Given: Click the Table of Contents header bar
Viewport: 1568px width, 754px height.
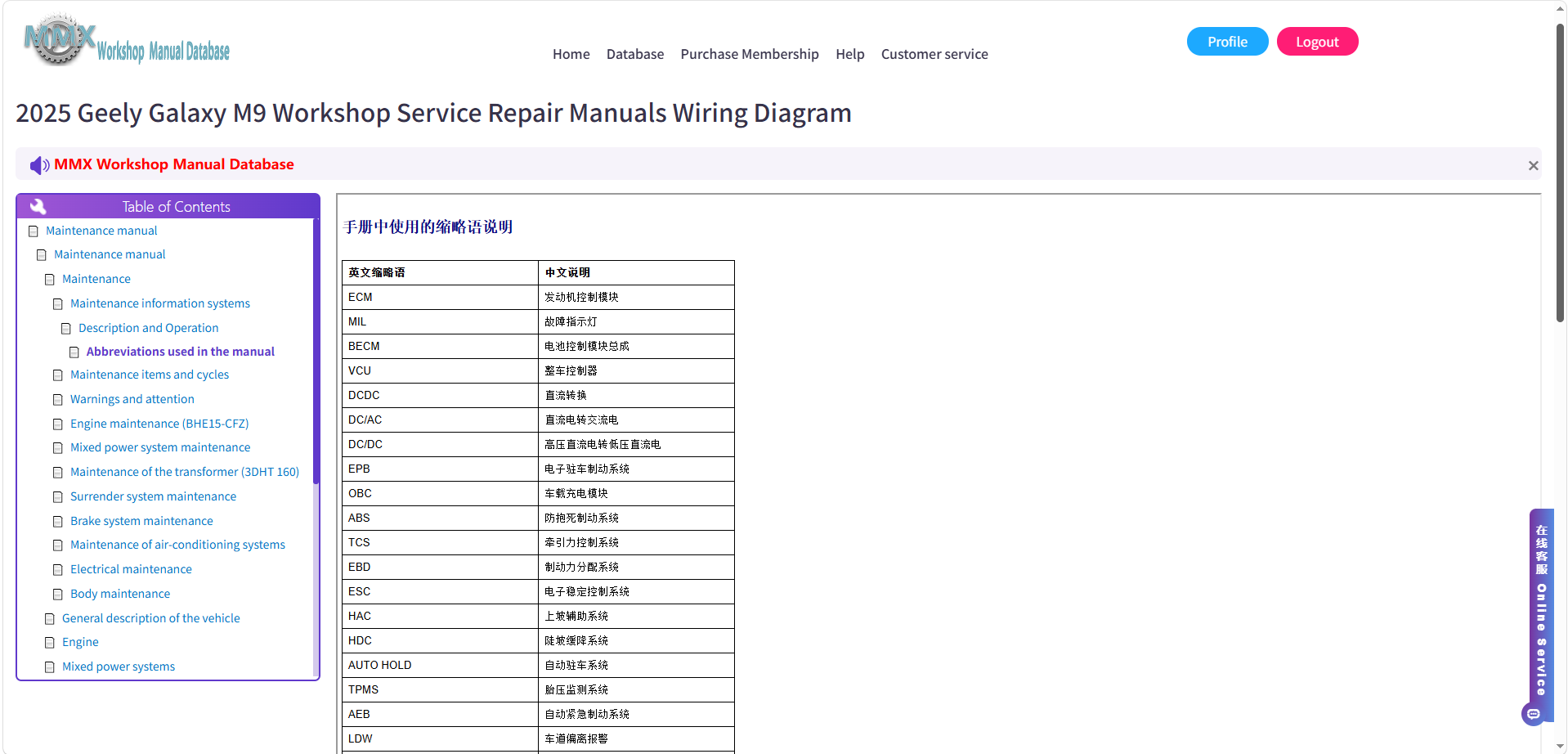Looking at the screenshot, I should click(168, 206).
